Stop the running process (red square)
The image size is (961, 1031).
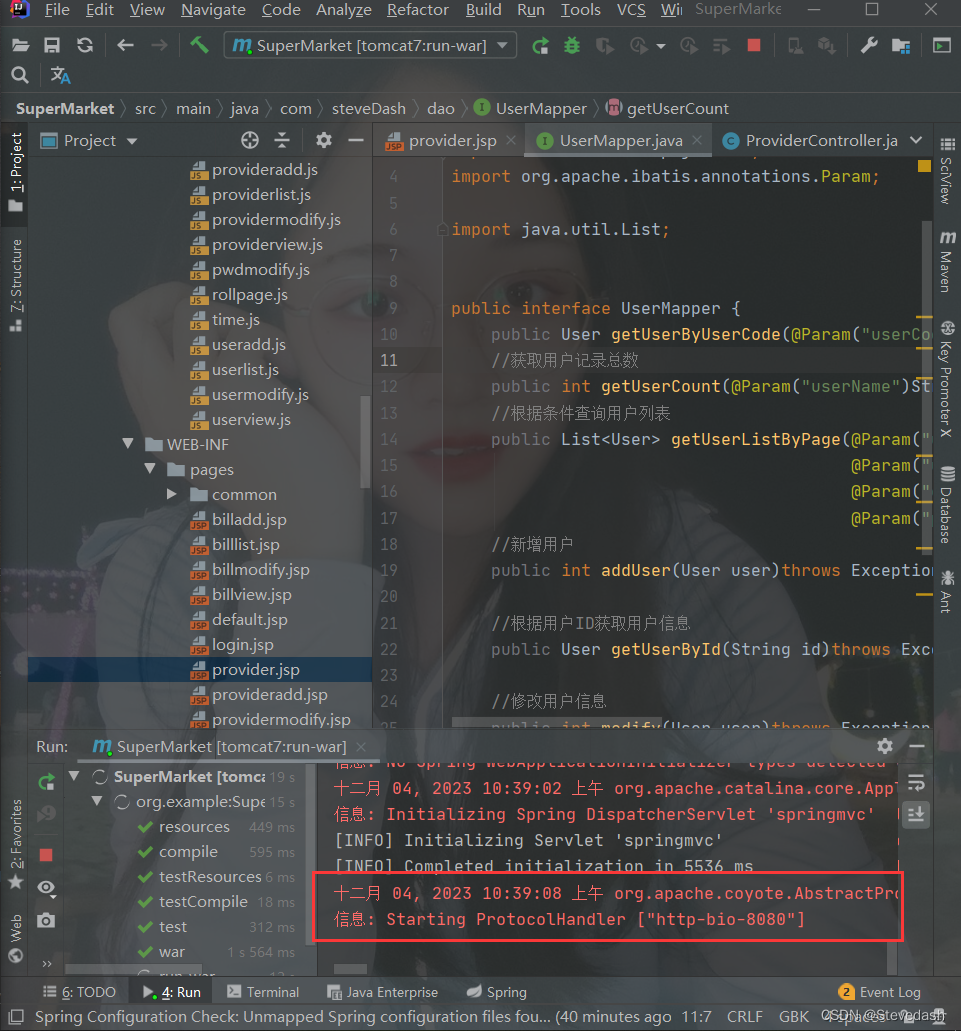[754, 45]
